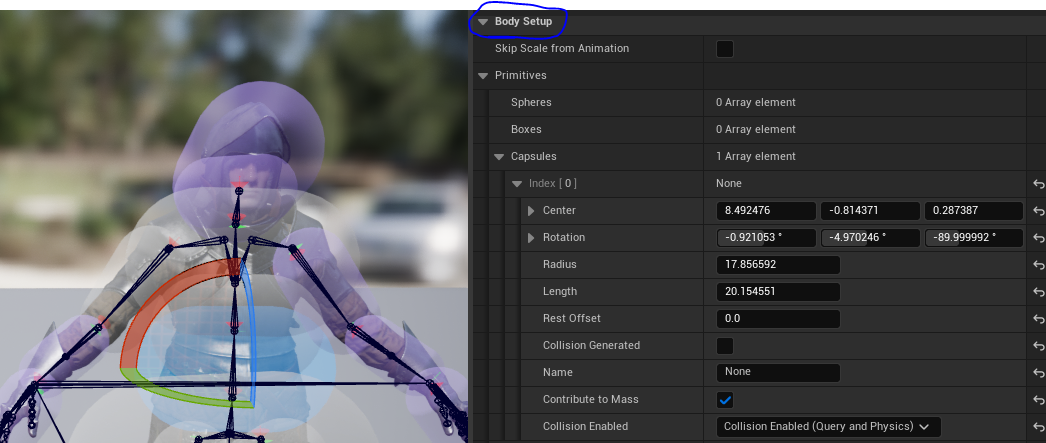Expand the Center vector property
The height and width of the screenshot is (443, 1046).
click(x=532, y=211)
